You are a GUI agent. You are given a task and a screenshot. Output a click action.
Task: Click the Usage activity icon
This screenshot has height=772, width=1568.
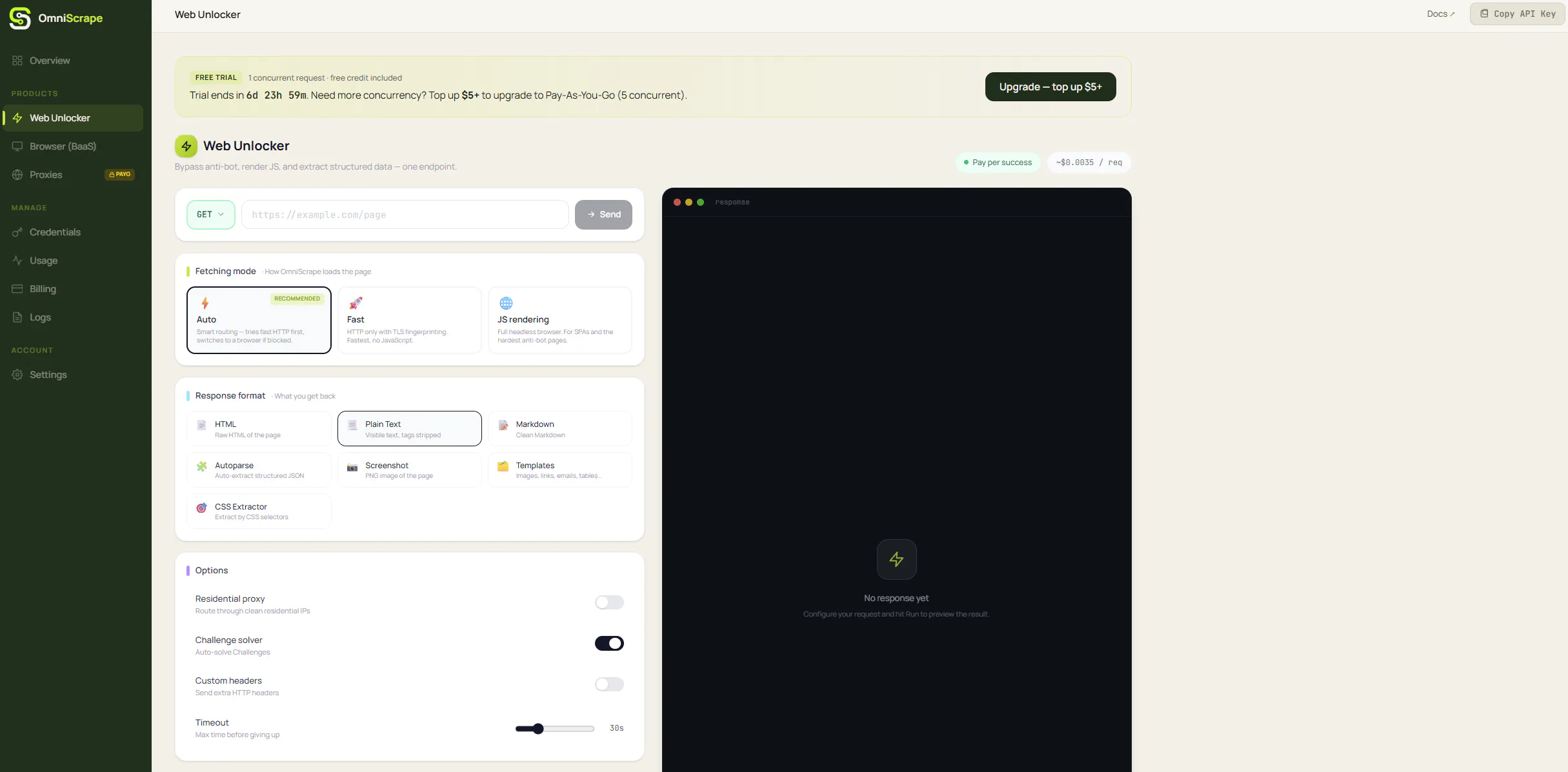[17, 261]
